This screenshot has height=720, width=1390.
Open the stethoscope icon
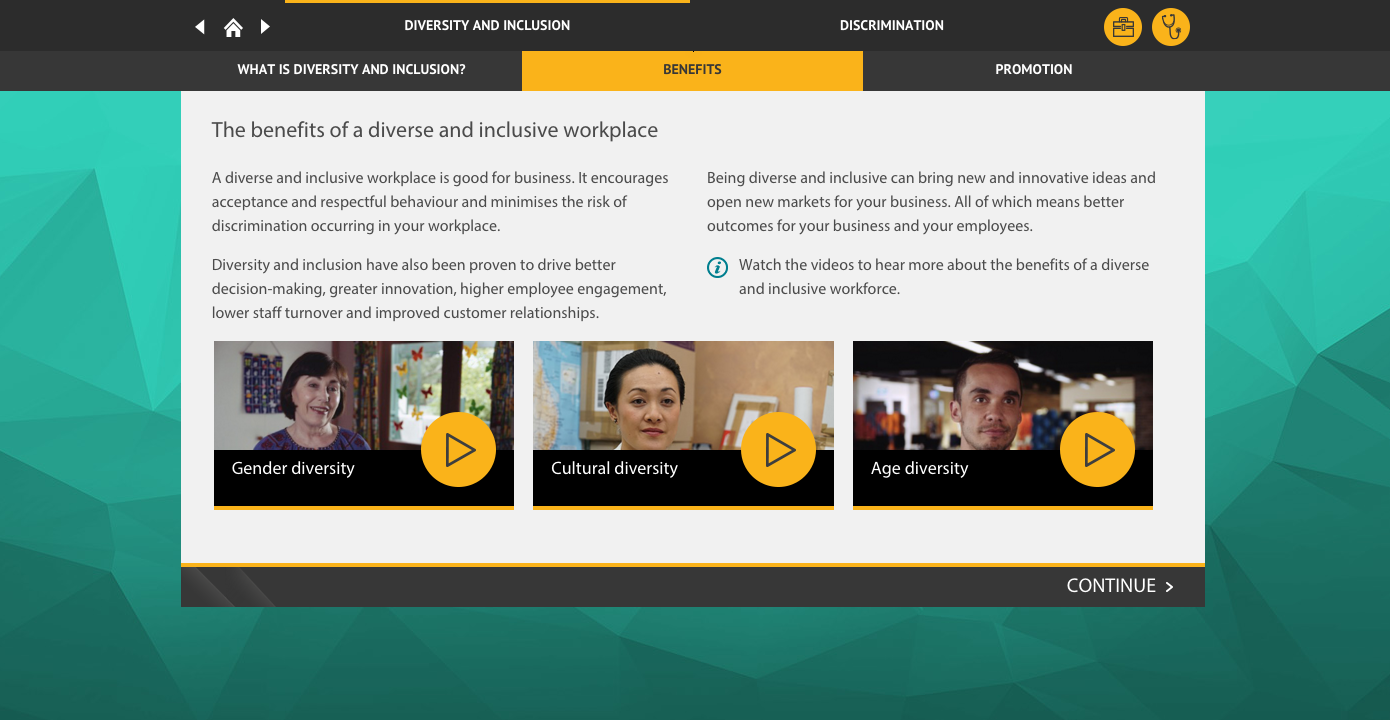click(1171, 27)
